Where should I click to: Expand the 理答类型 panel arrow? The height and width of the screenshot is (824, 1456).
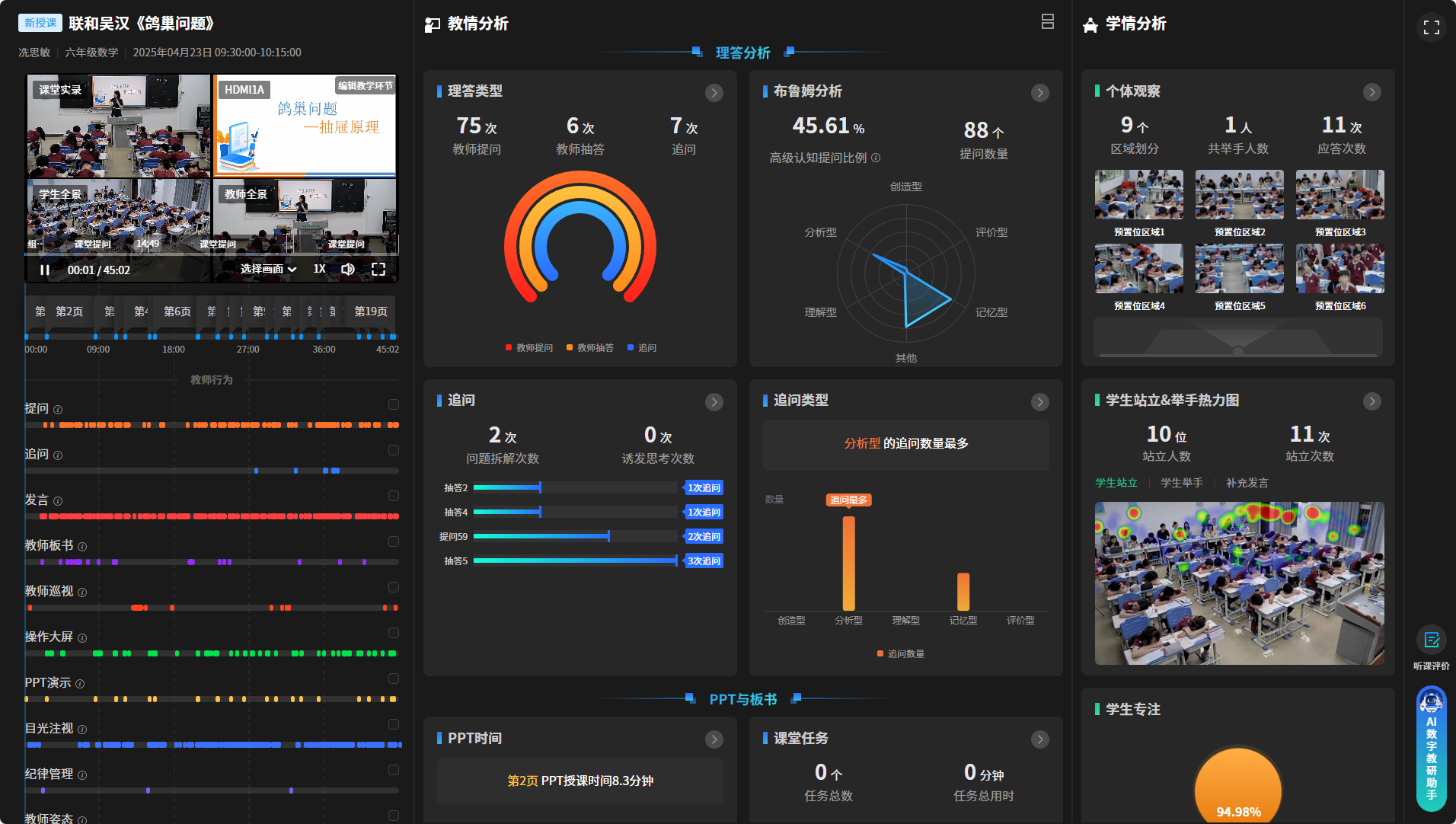coord(714,93)
